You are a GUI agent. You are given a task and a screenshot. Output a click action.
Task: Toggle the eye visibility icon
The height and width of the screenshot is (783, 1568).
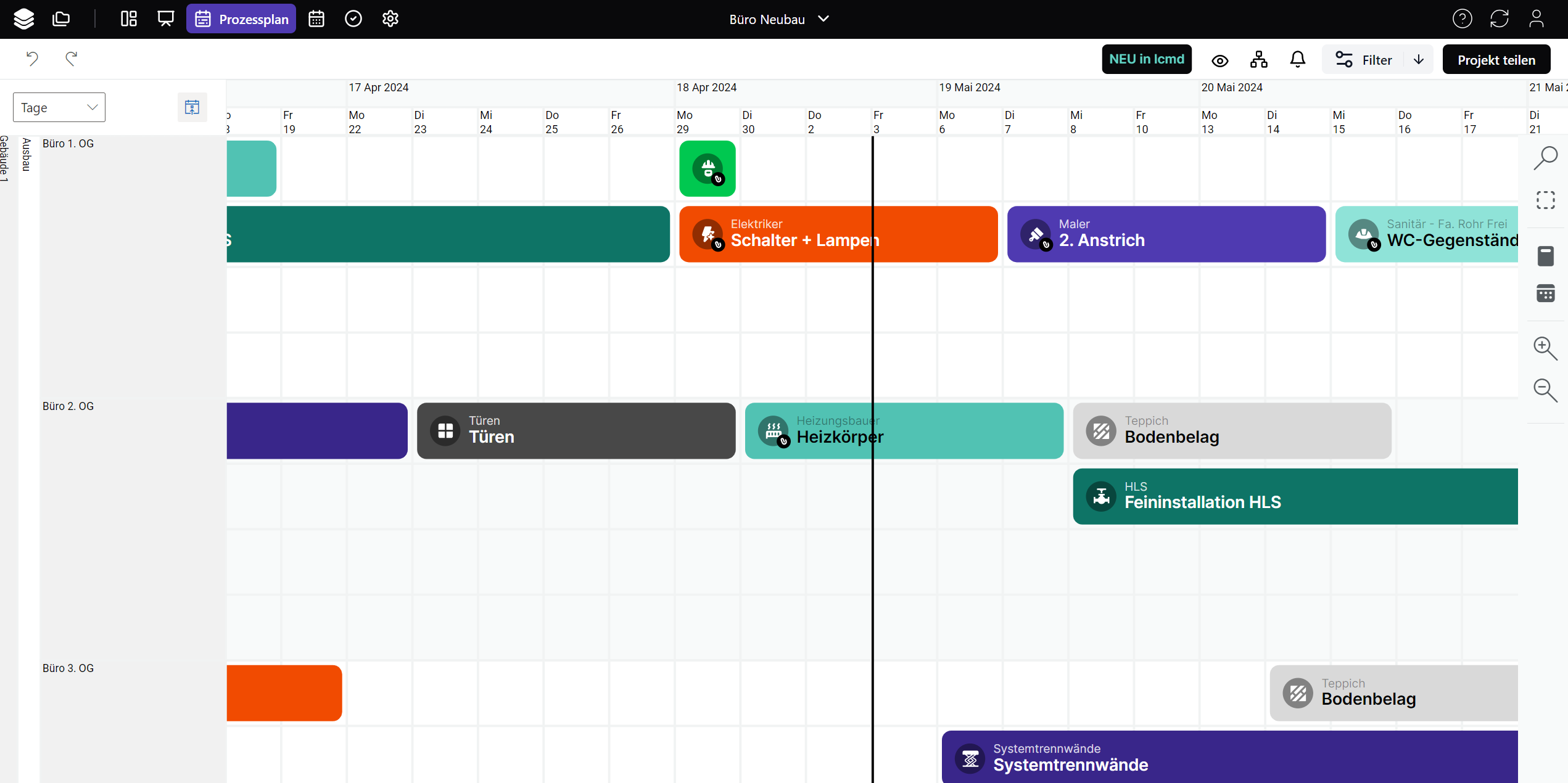tap(1219, 60)
